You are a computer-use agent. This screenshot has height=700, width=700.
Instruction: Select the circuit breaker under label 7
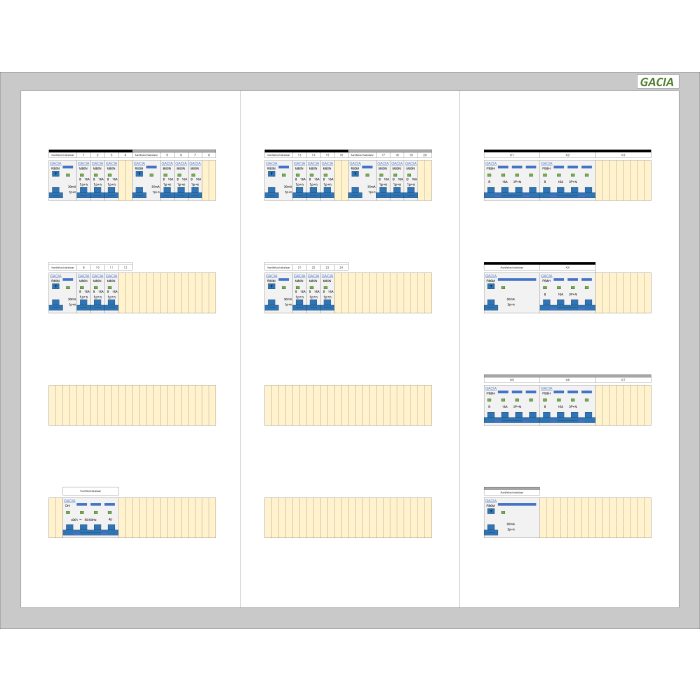pyautogui.click(x=195, y=181)
